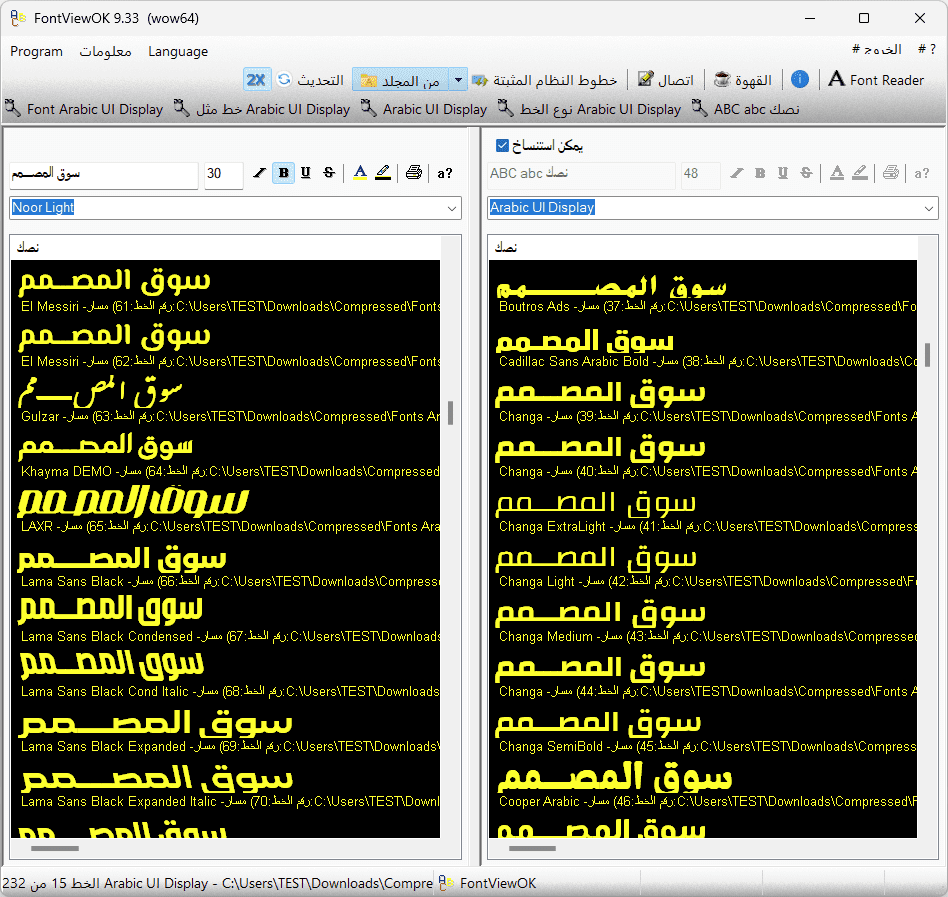Toggle italic in left panel

[259, 173]
